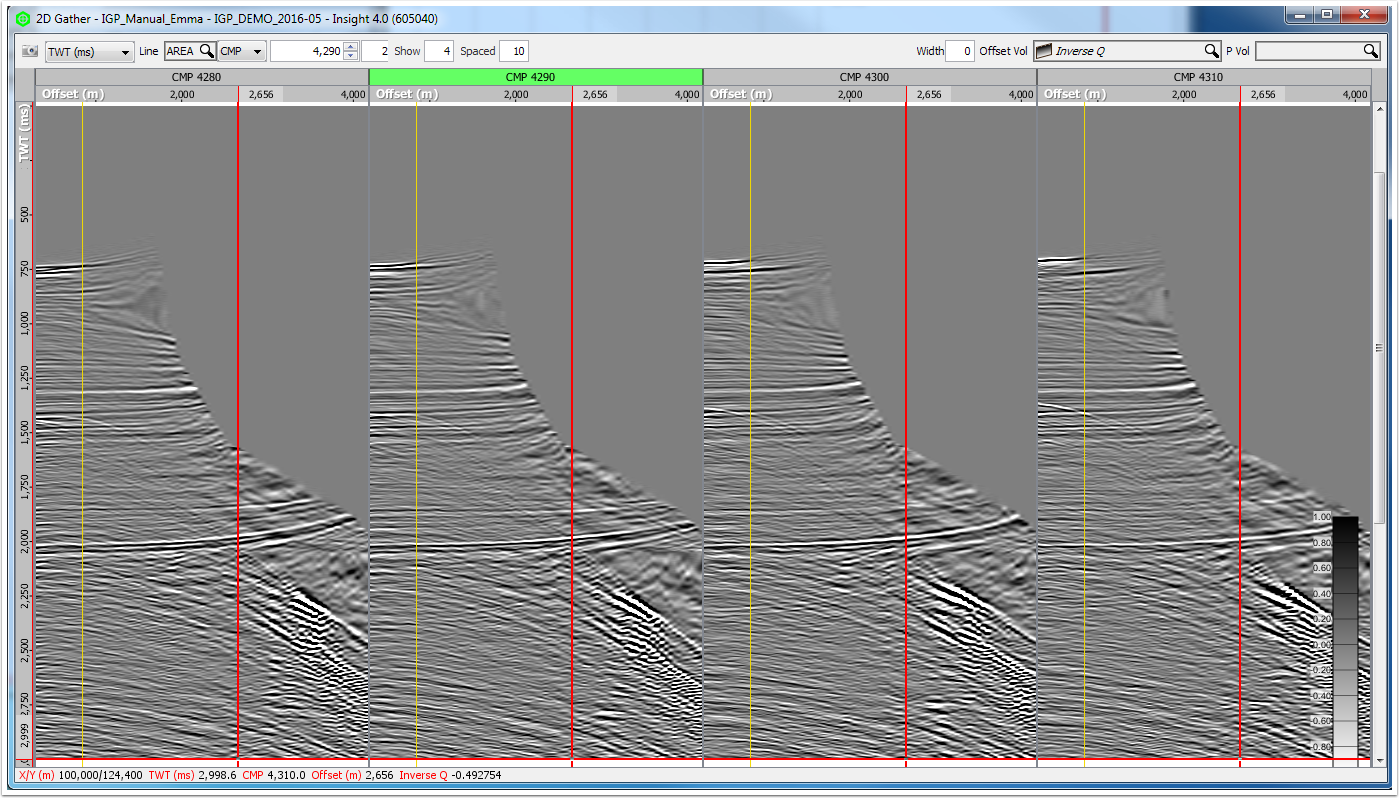This screenshot has width=1399, height=798.
Task: Increment the CMP value with the up arrow
Action: tap(351, 47)
